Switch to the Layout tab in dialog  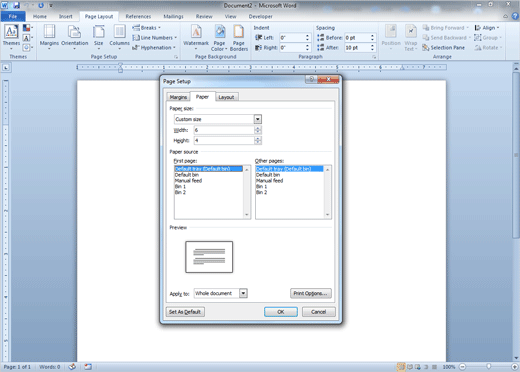(226, 97)
